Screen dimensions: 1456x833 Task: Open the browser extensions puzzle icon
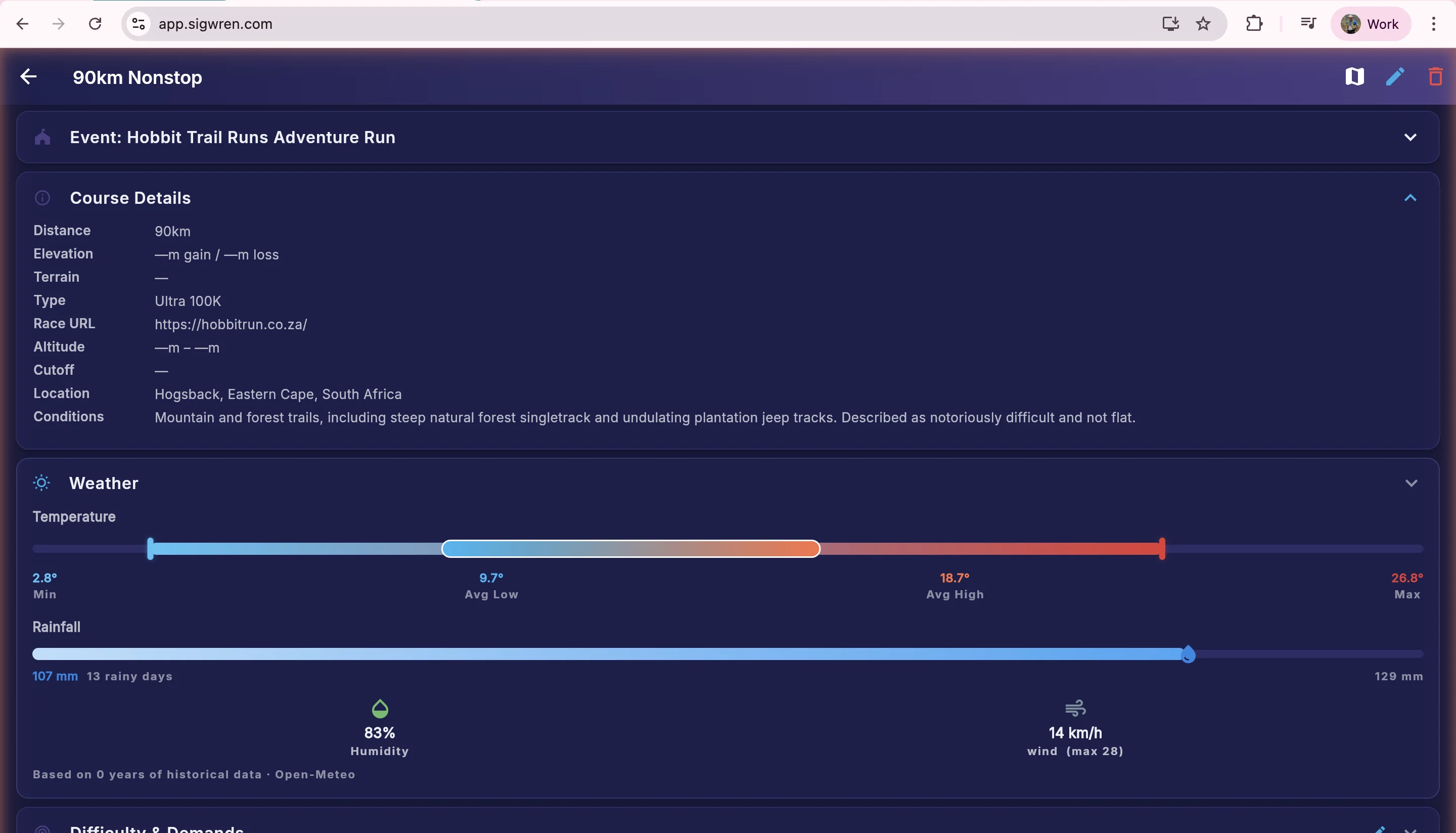[1254, 23]
